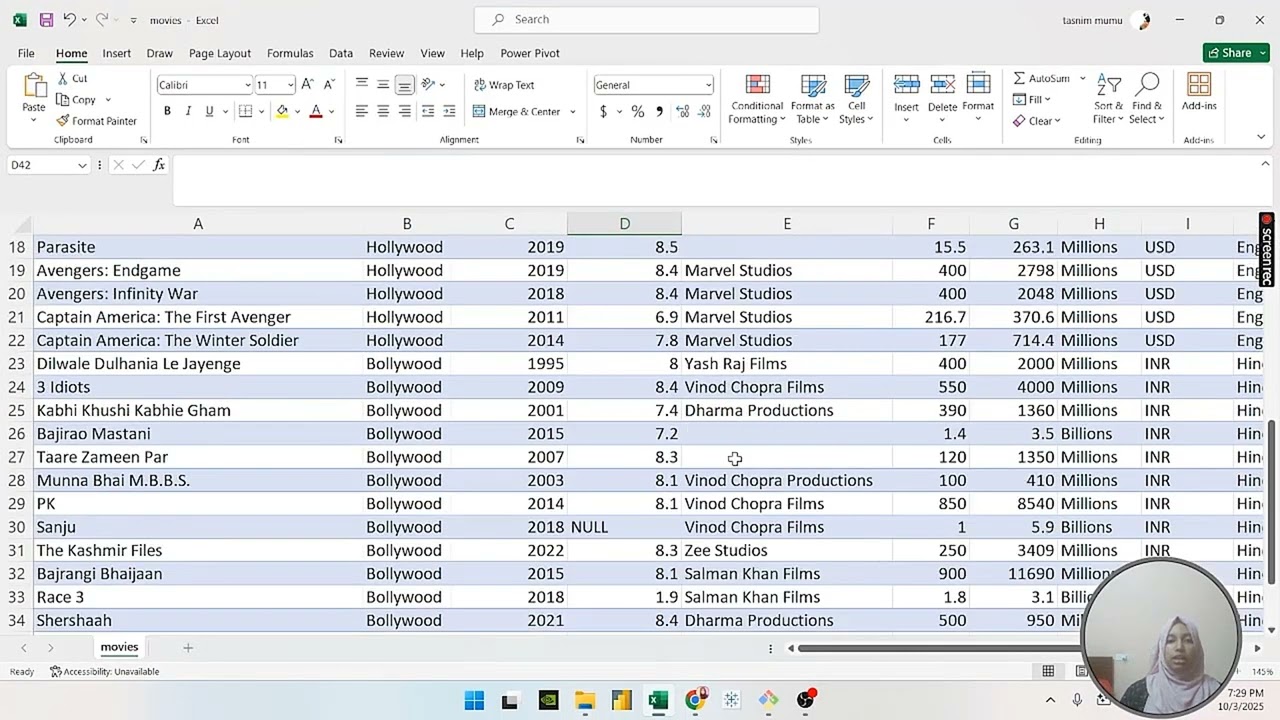Open the Add-ins pane
Viewport: 1280px width, 720px height.
click(1199, 93)
